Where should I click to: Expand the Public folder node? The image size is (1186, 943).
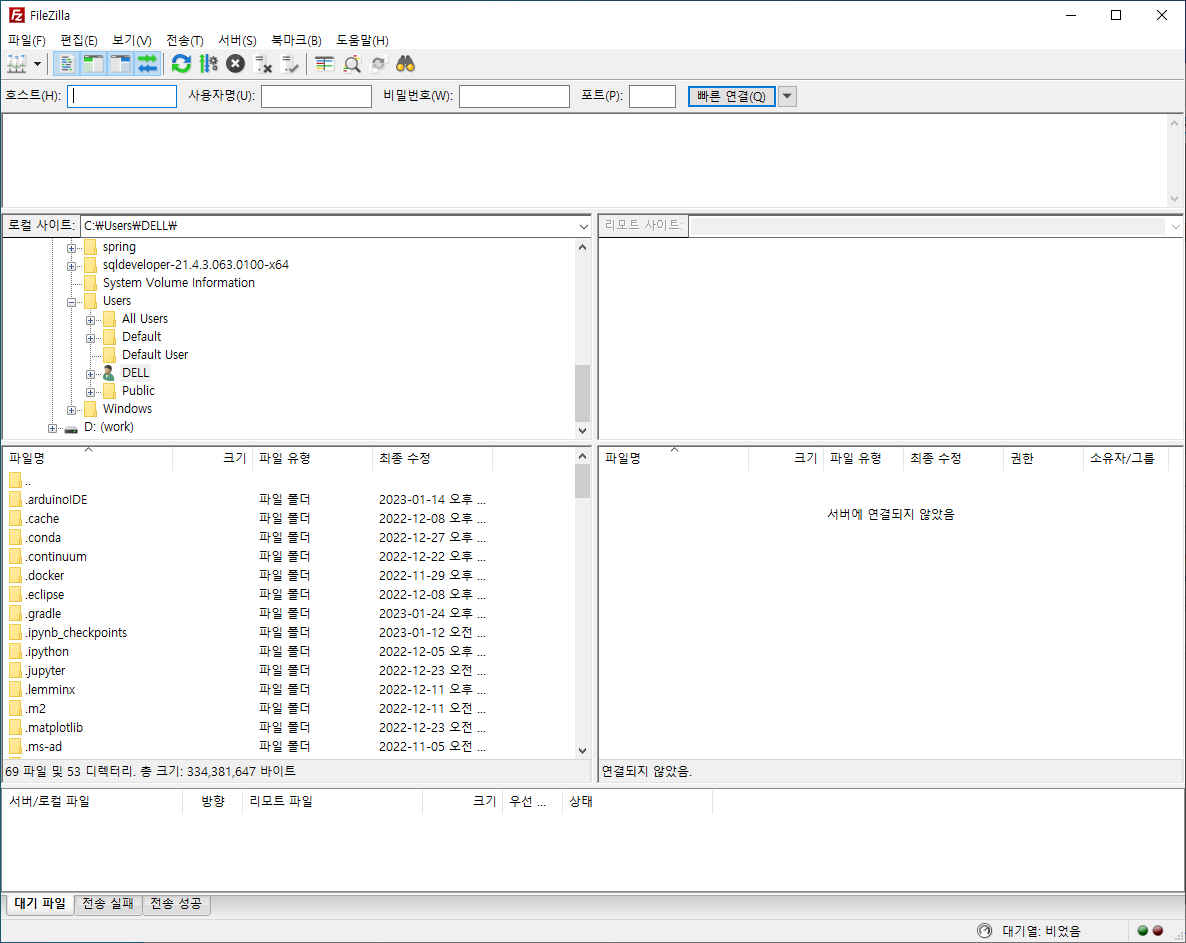pos(90,392)
